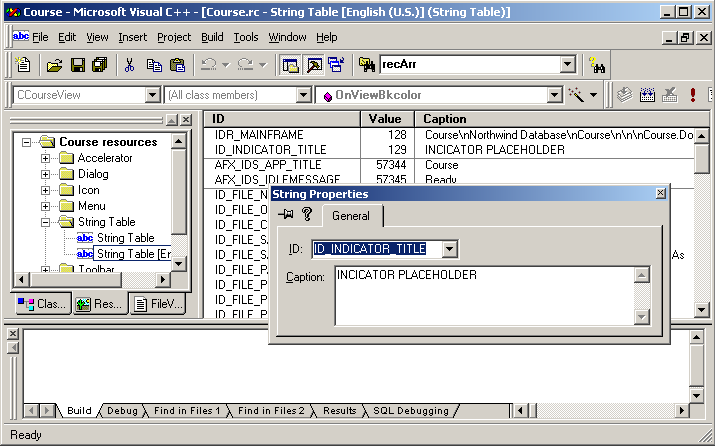Open the Project menu
715x446 pixels.
tap(174, 37)
